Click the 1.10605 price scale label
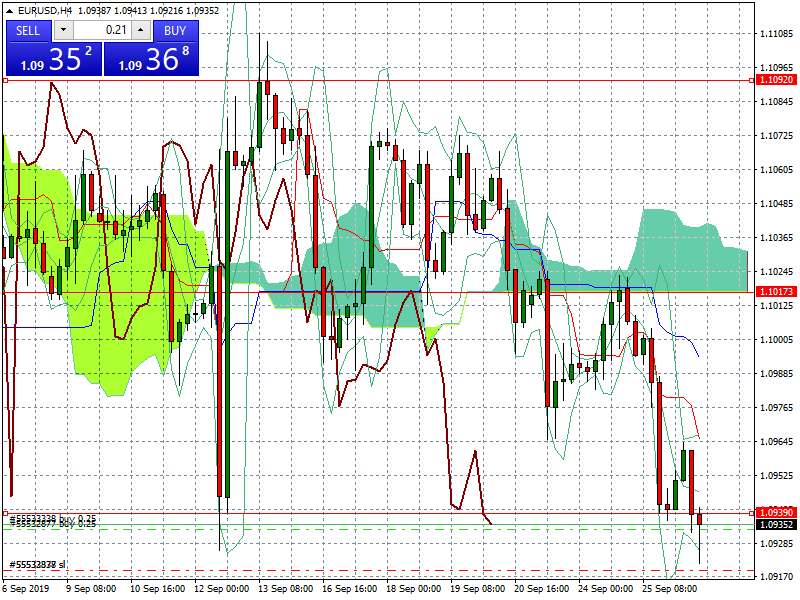The height and width of the screenshot is (600, 800). pos(777,170)
